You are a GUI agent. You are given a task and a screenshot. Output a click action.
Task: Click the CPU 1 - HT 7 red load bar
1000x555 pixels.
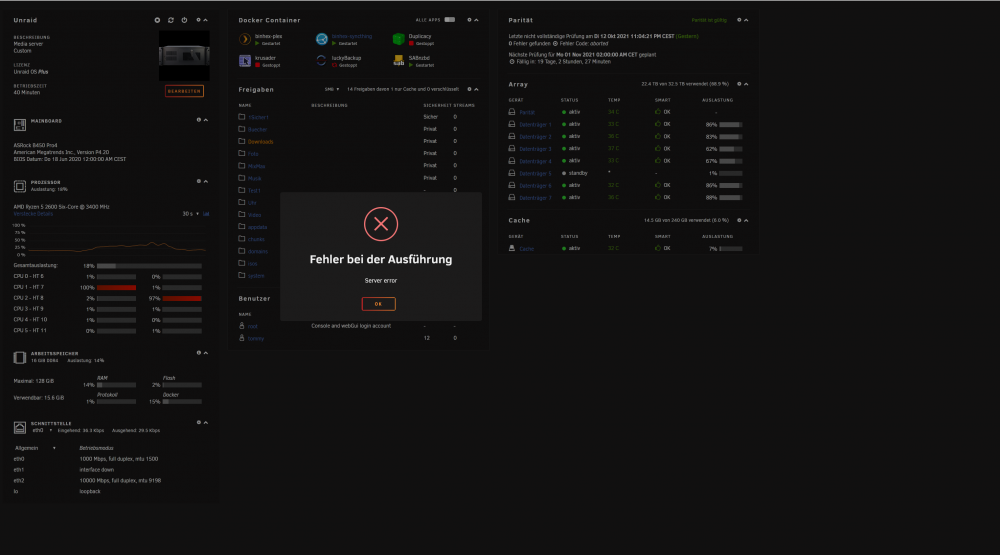(x=116, y=288)
